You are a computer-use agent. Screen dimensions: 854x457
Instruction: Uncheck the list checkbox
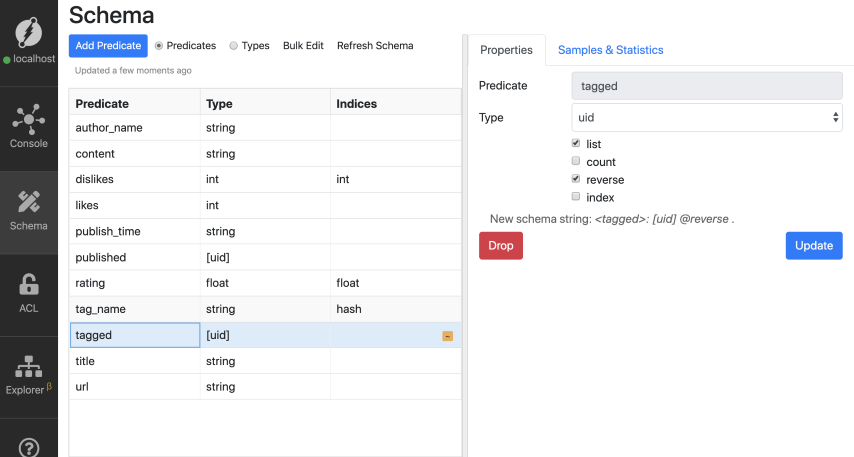coord(575,144)
